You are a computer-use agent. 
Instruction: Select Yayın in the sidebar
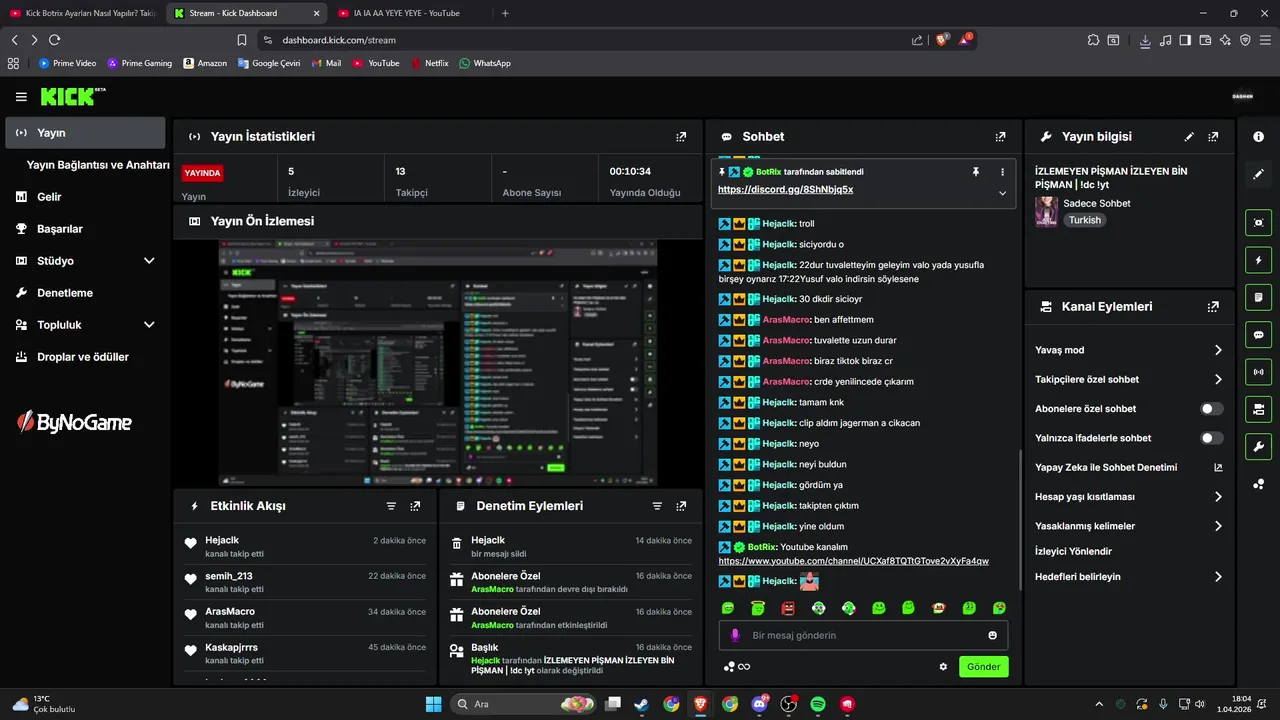coord(85,133)
